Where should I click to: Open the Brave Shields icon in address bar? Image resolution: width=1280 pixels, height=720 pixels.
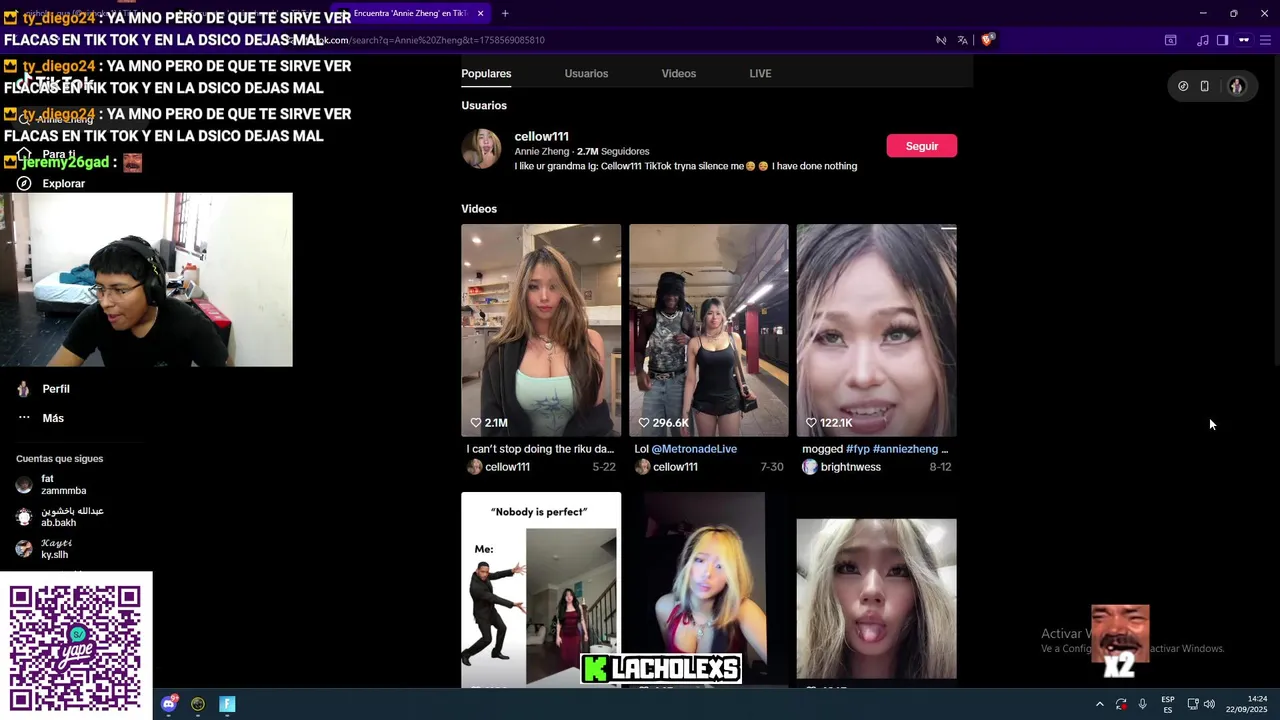tap(987, 40)
